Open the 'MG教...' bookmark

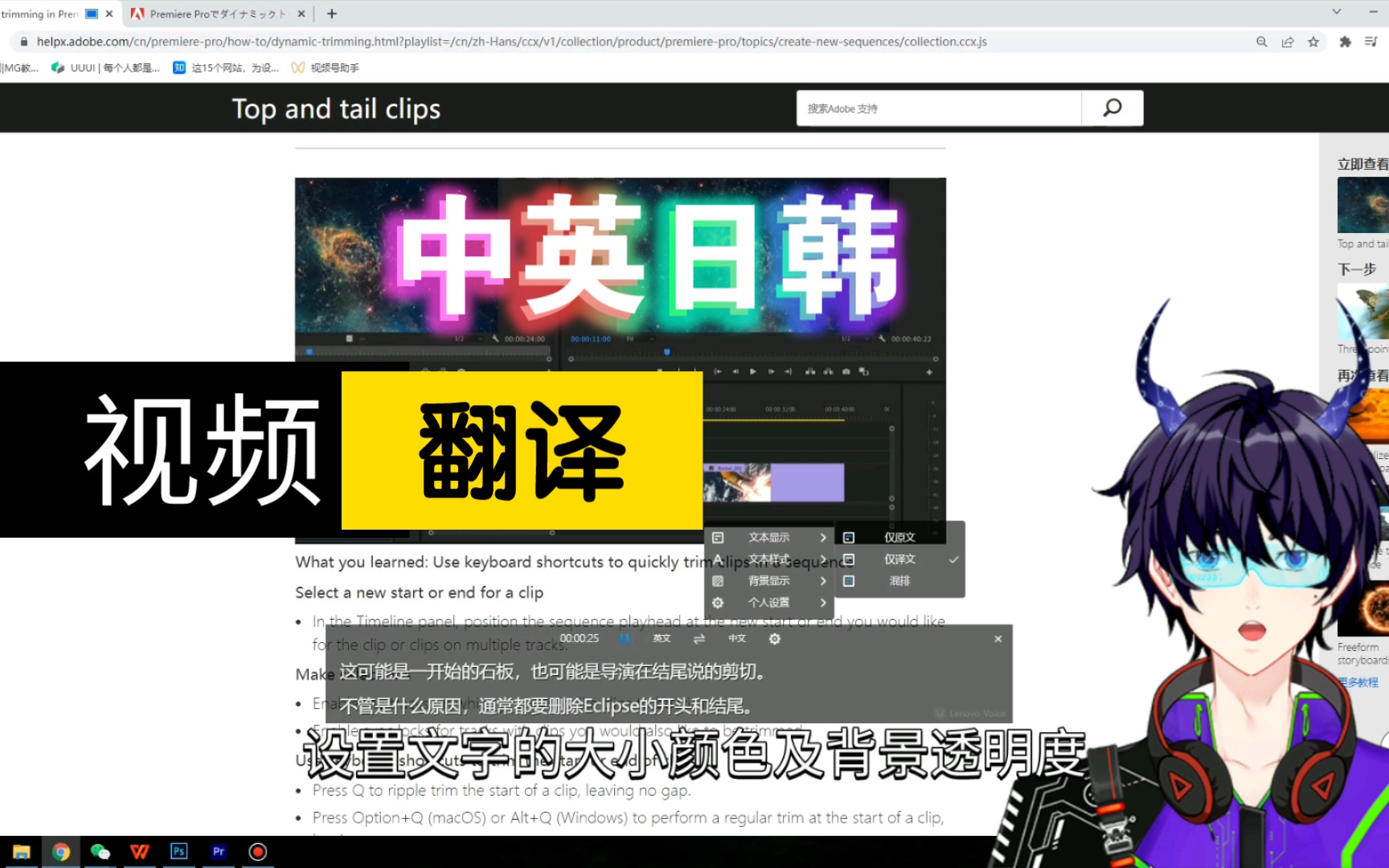tap(19, 68)
